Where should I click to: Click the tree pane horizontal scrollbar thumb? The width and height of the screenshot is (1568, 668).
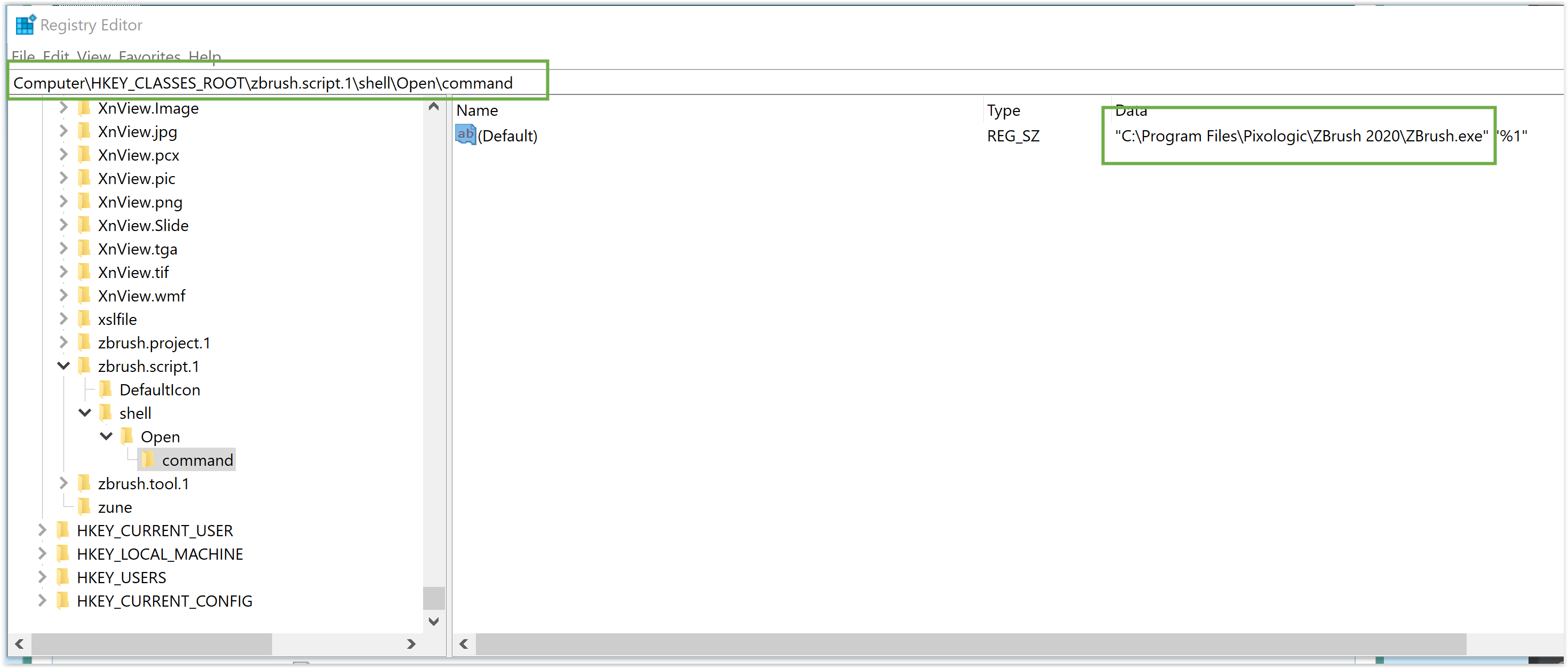coord(152,643)
